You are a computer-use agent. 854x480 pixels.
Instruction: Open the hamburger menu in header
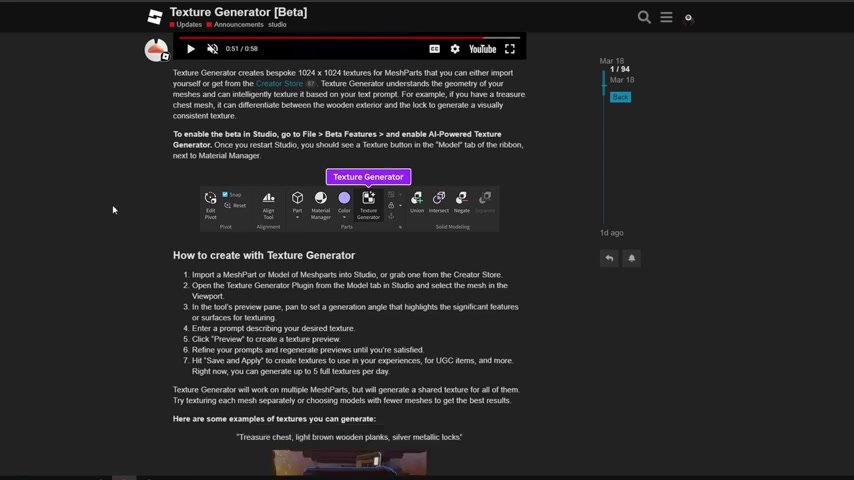point(666,17)
